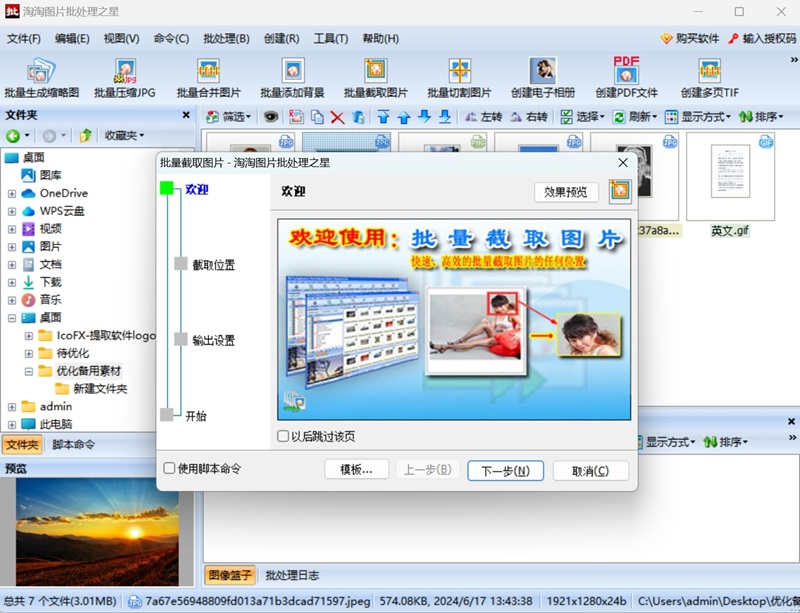
Task: Open the 批量切割图片 tool
Action: (x=459, y=78)
